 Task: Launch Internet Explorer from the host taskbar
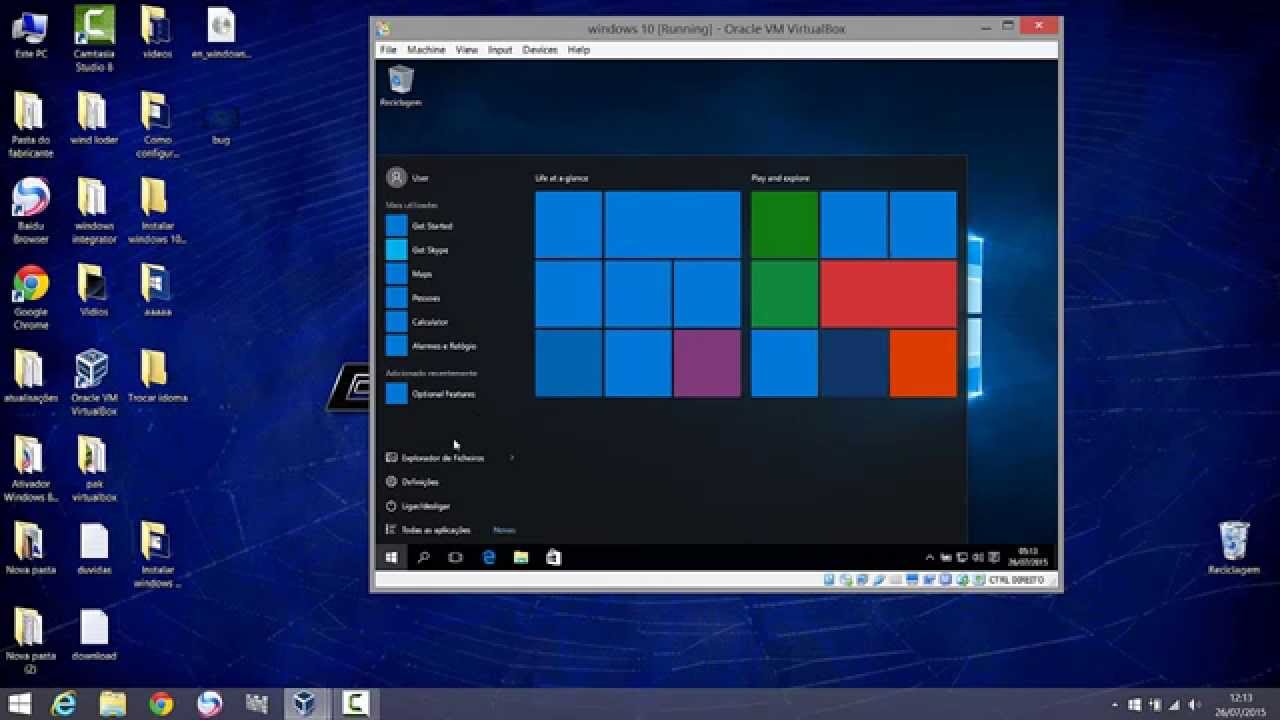[x=64, y=704]
